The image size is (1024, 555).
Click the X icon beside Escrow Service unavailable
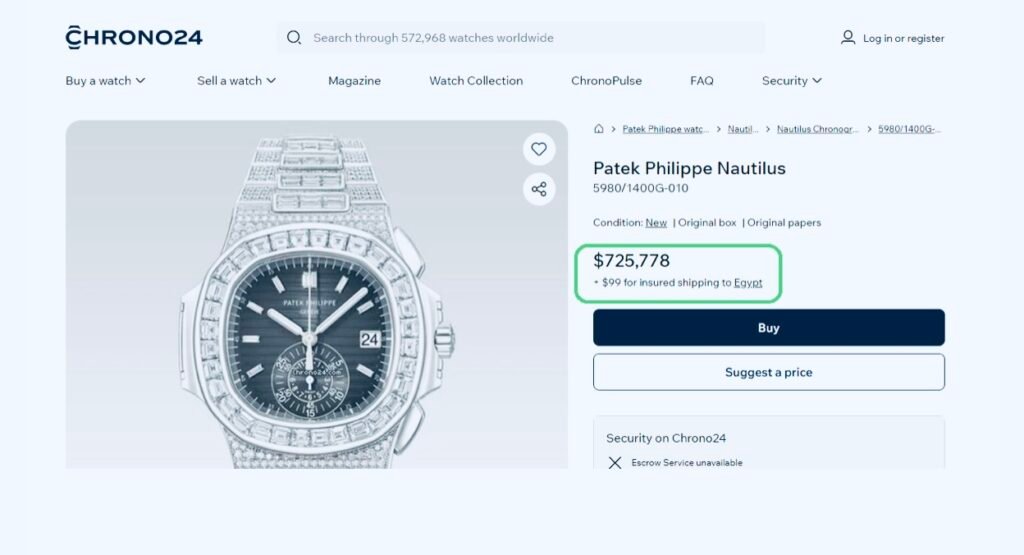coord(615,463)
